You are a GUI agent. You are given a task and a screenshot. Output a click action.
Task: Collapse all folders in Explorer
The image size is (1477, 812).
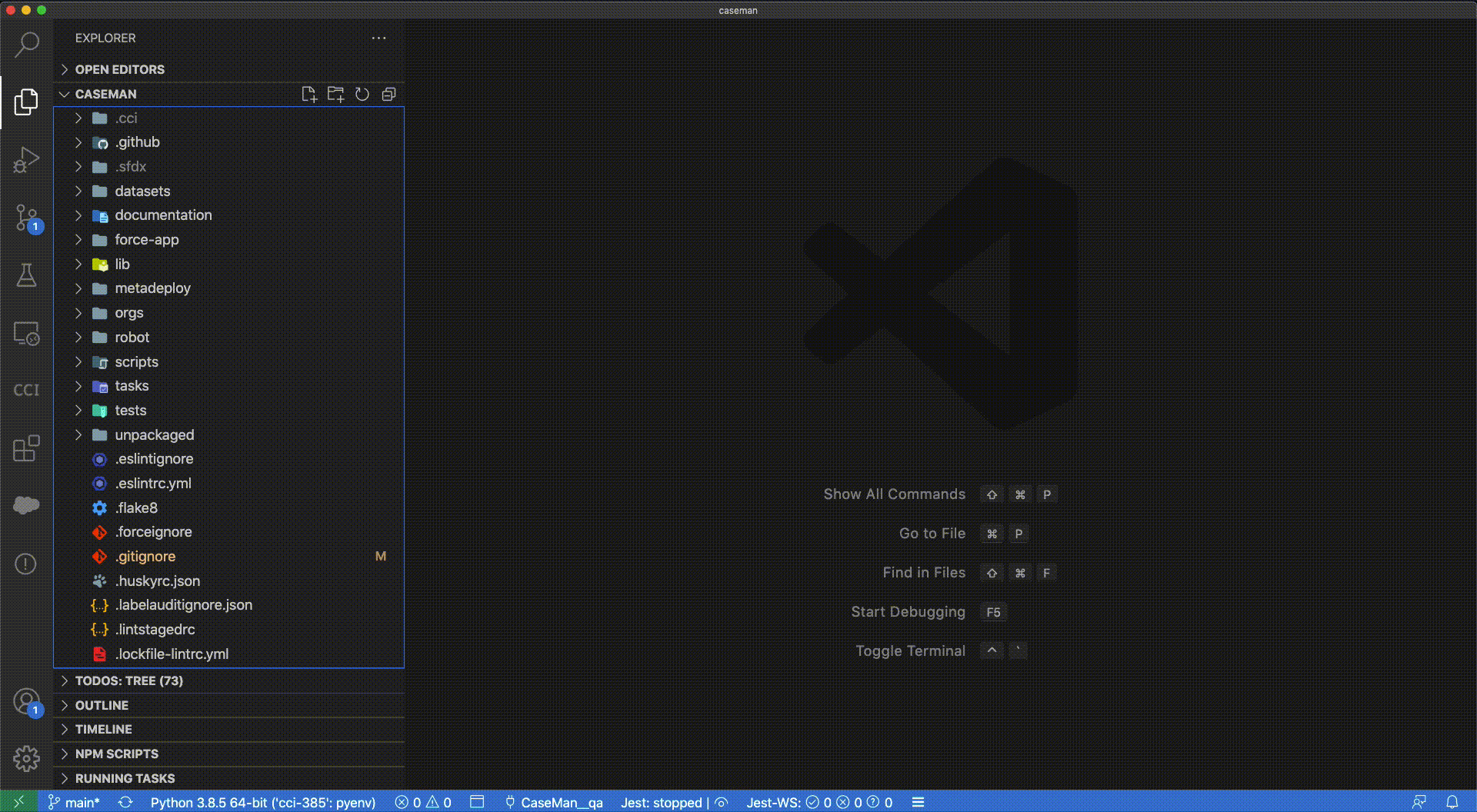[388, 94]
